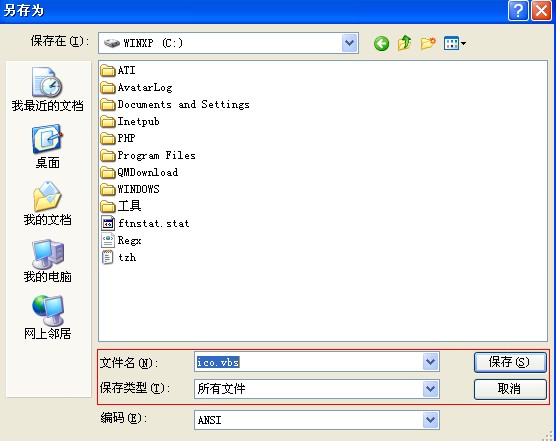
Task: Select the WINDOWS folder
Action: [130, 189]
